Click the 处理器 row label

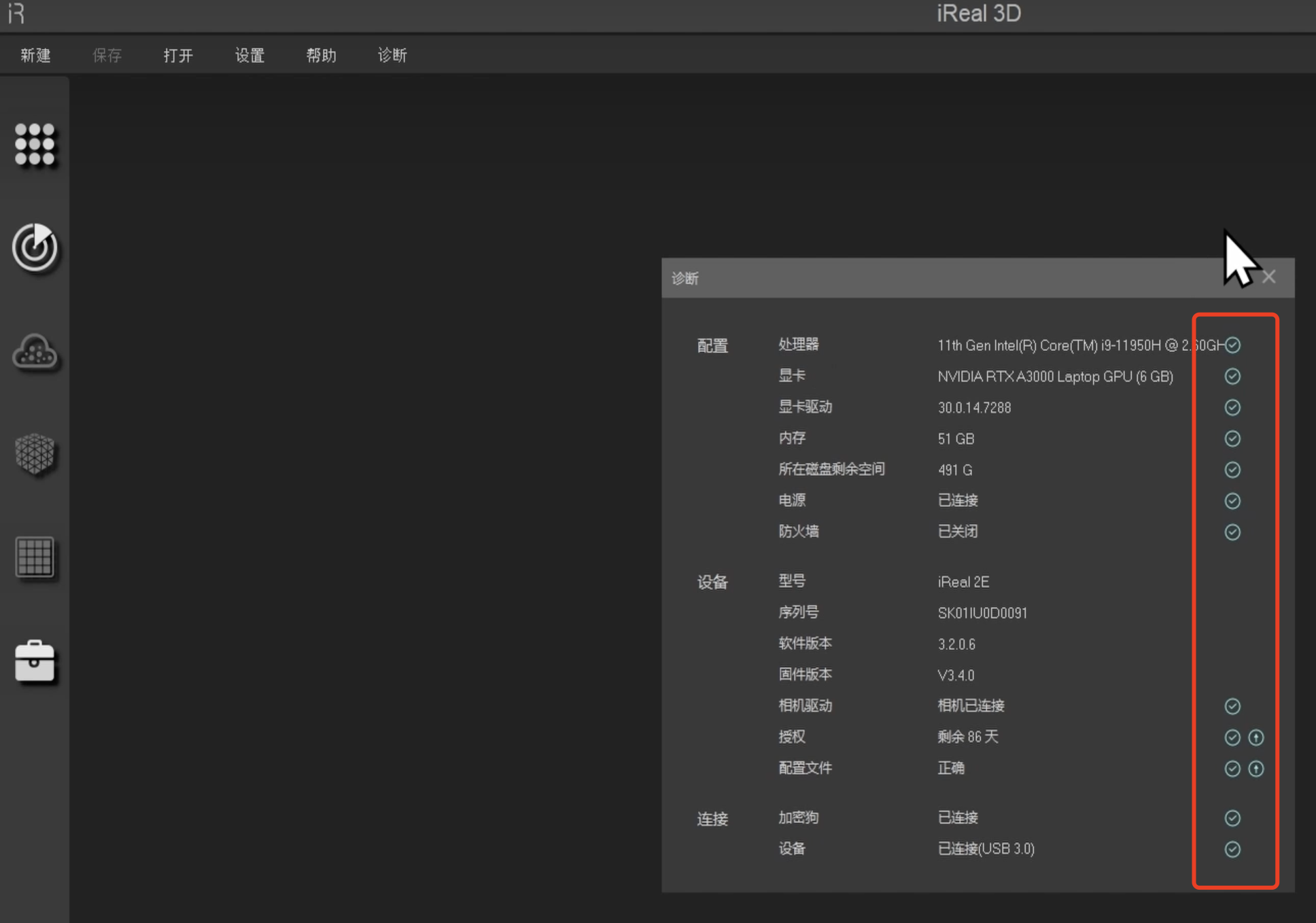(x=799, y=345)
